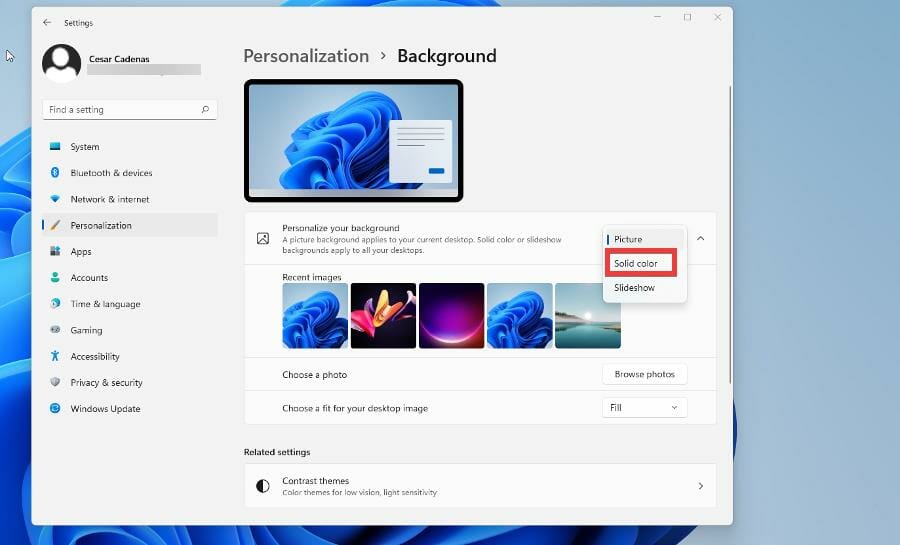The height and width of the screenshot is (545, 900).
Task: Select the purple glow recent image
Action: click(451, 316)
